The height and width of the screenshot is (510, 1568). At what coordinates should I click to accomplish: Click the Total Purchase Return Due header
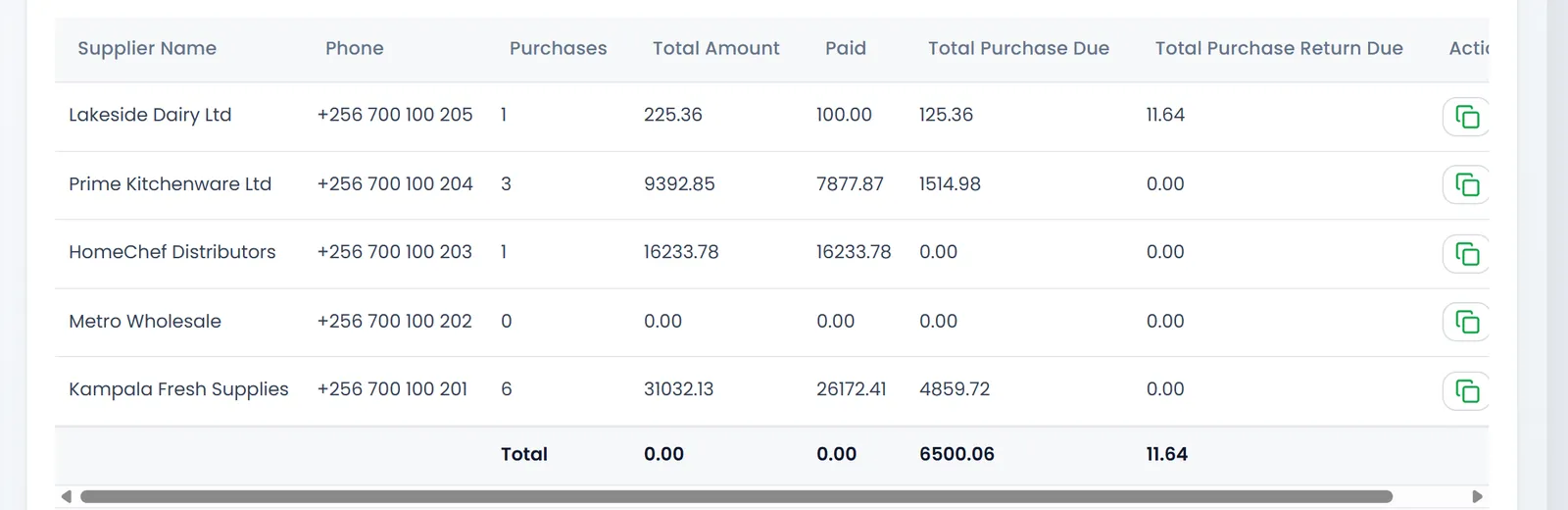(1279, 48)
